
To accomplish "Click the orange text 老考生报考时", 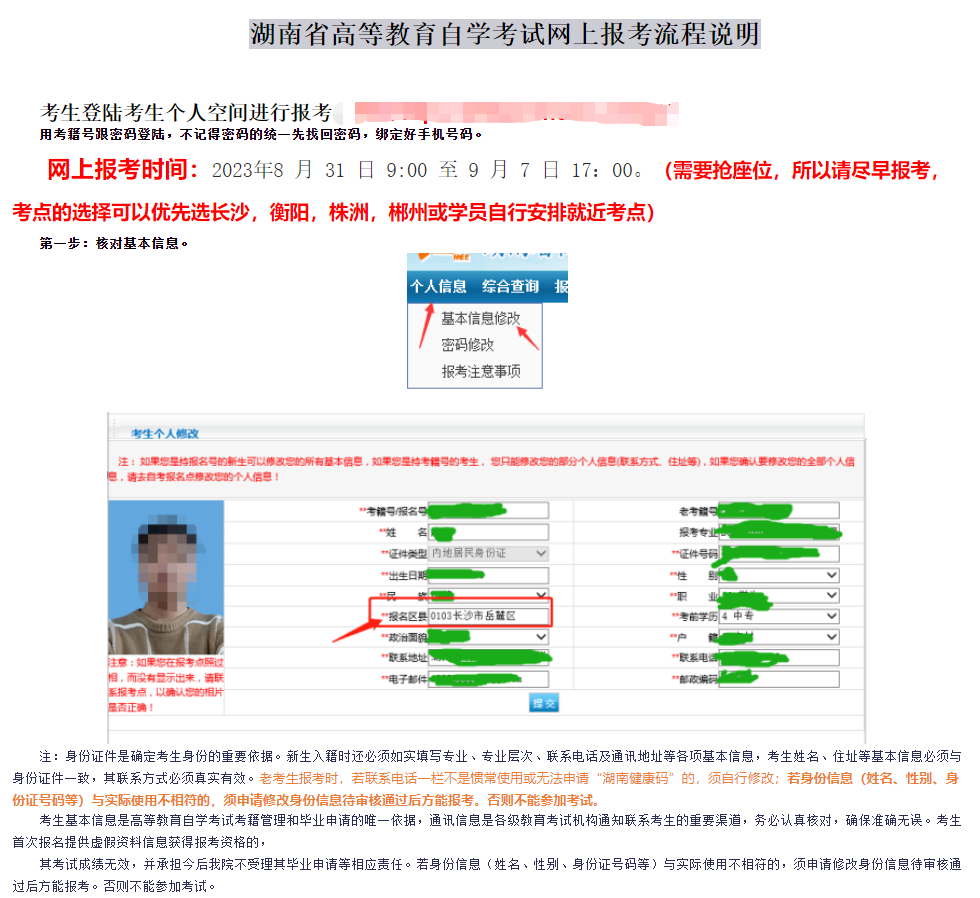I will (x=299, y=779).
